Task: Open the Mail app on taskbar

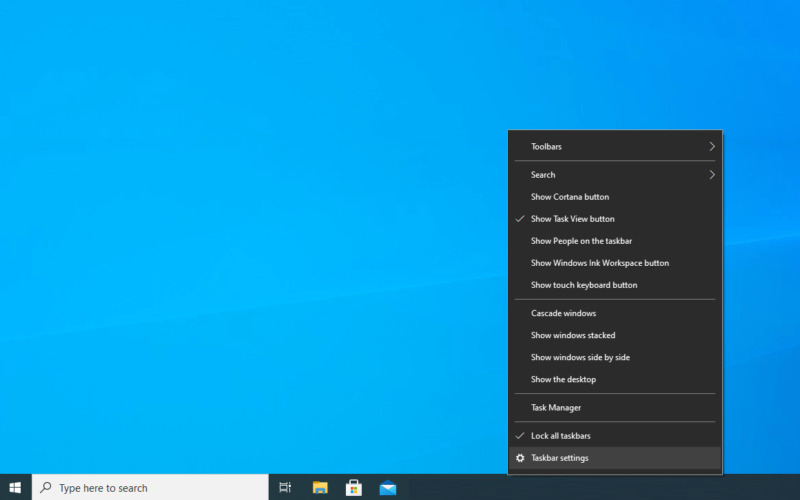Action: 388,488
